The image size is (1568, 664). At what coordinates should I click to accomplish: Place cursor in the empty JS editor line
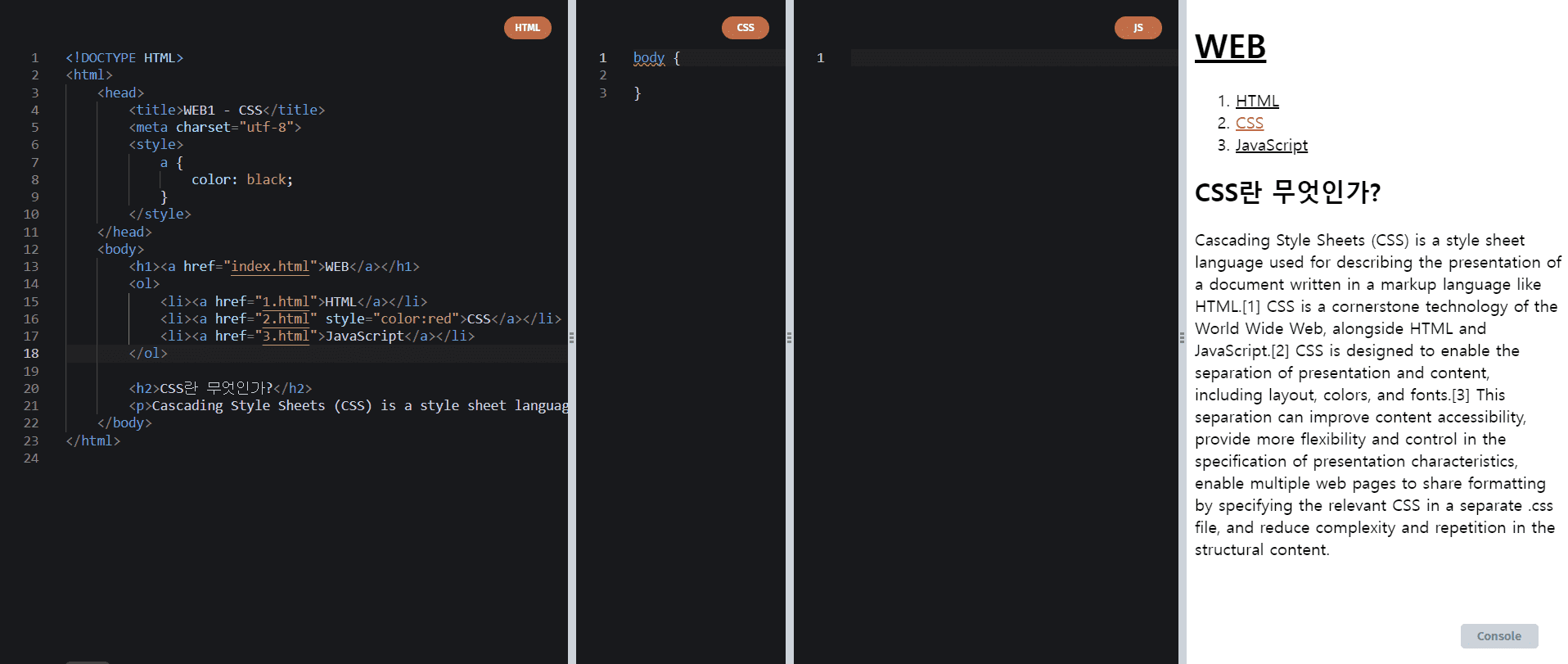pos(1014,58)
